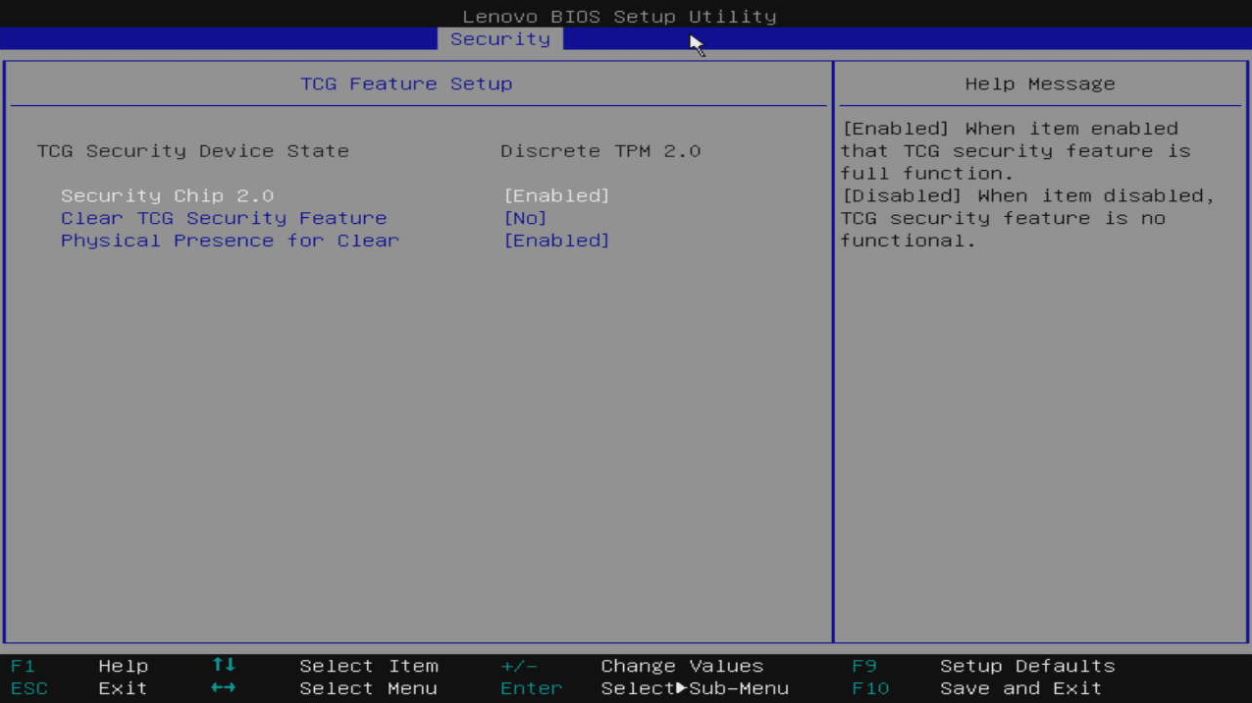Click the Enter key hint

(531, 688)
